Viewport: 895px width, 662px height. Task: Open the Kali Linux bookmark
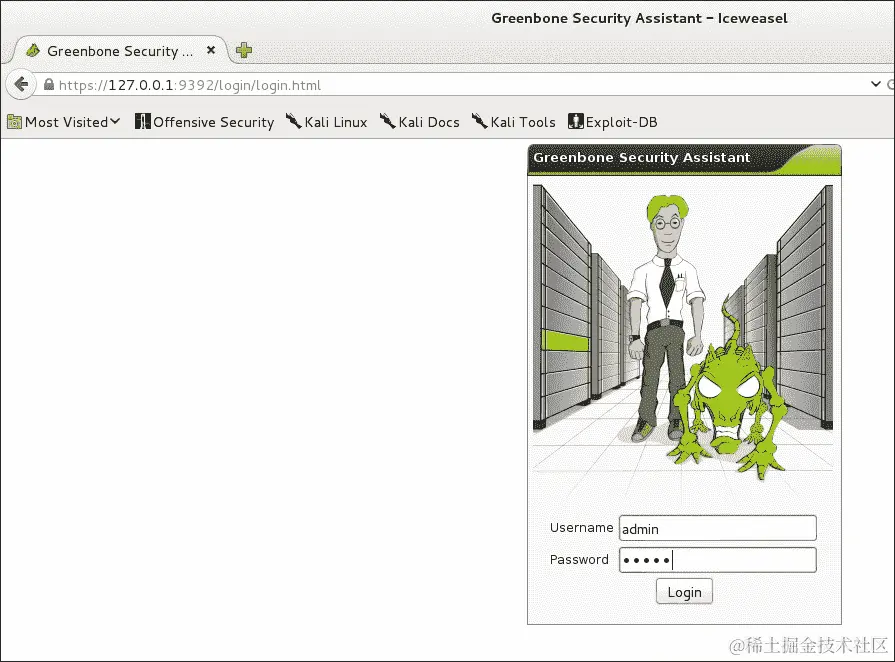(x=326, y=122)
